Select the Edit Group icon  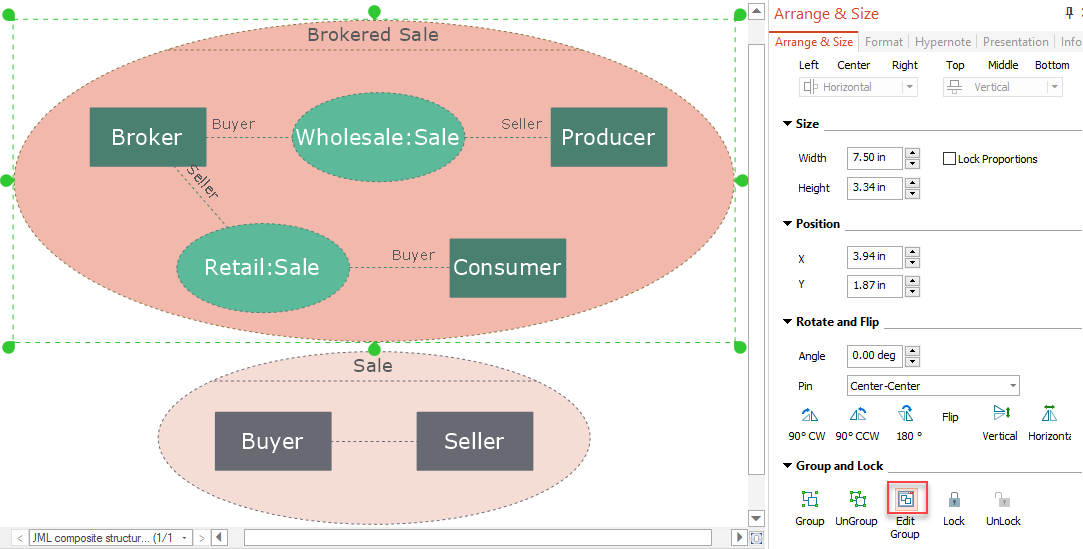pyautogui.click(x=905, y=499)
